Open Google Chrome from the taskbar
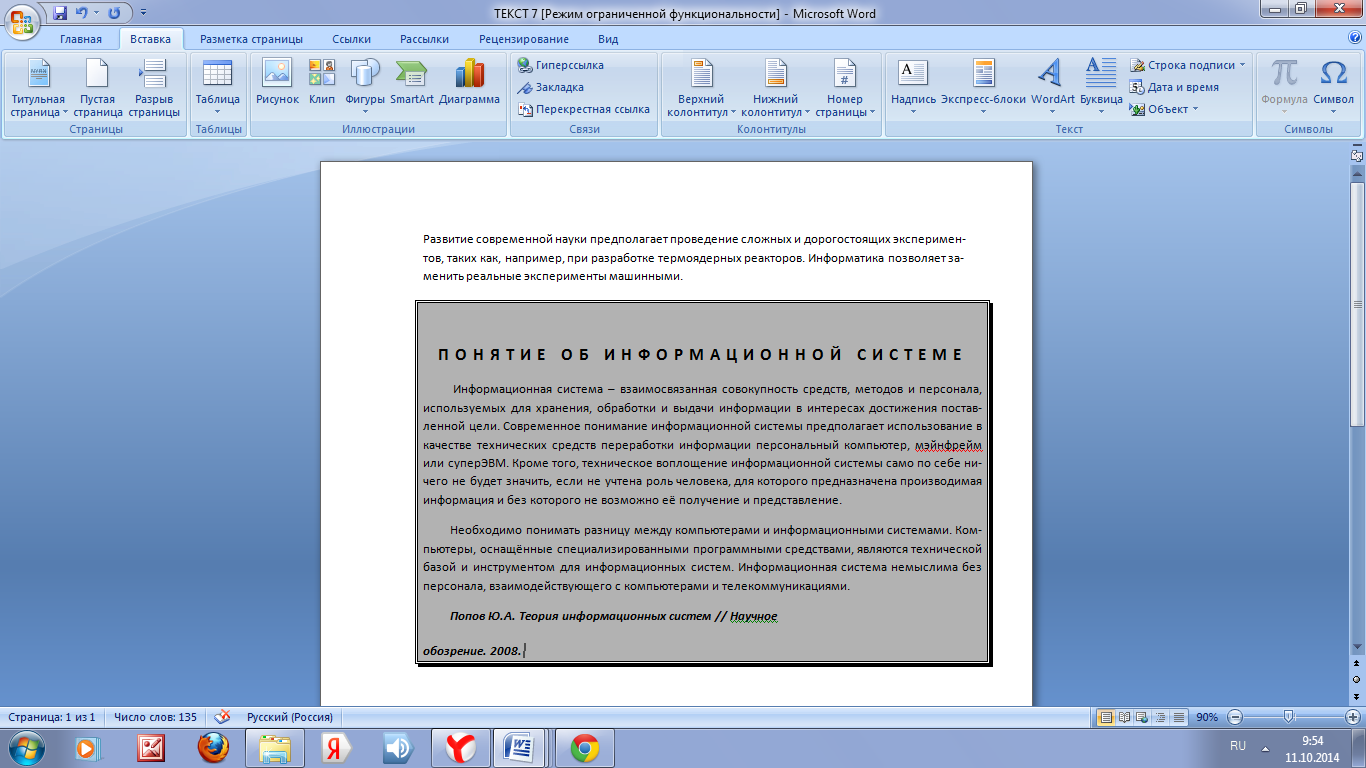Screen dimensions: 1366x768 coord(585,748)
